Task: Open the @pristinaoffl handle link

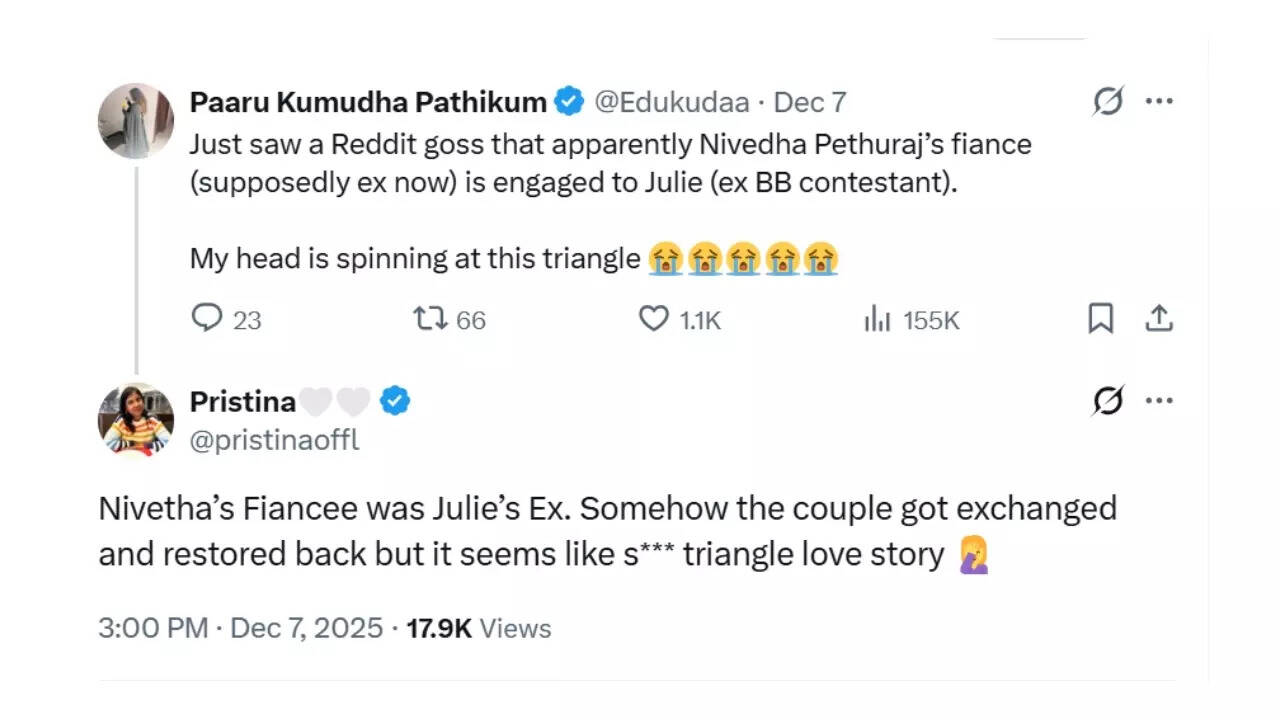Action: pyautogui.click(x=274, y=440)
